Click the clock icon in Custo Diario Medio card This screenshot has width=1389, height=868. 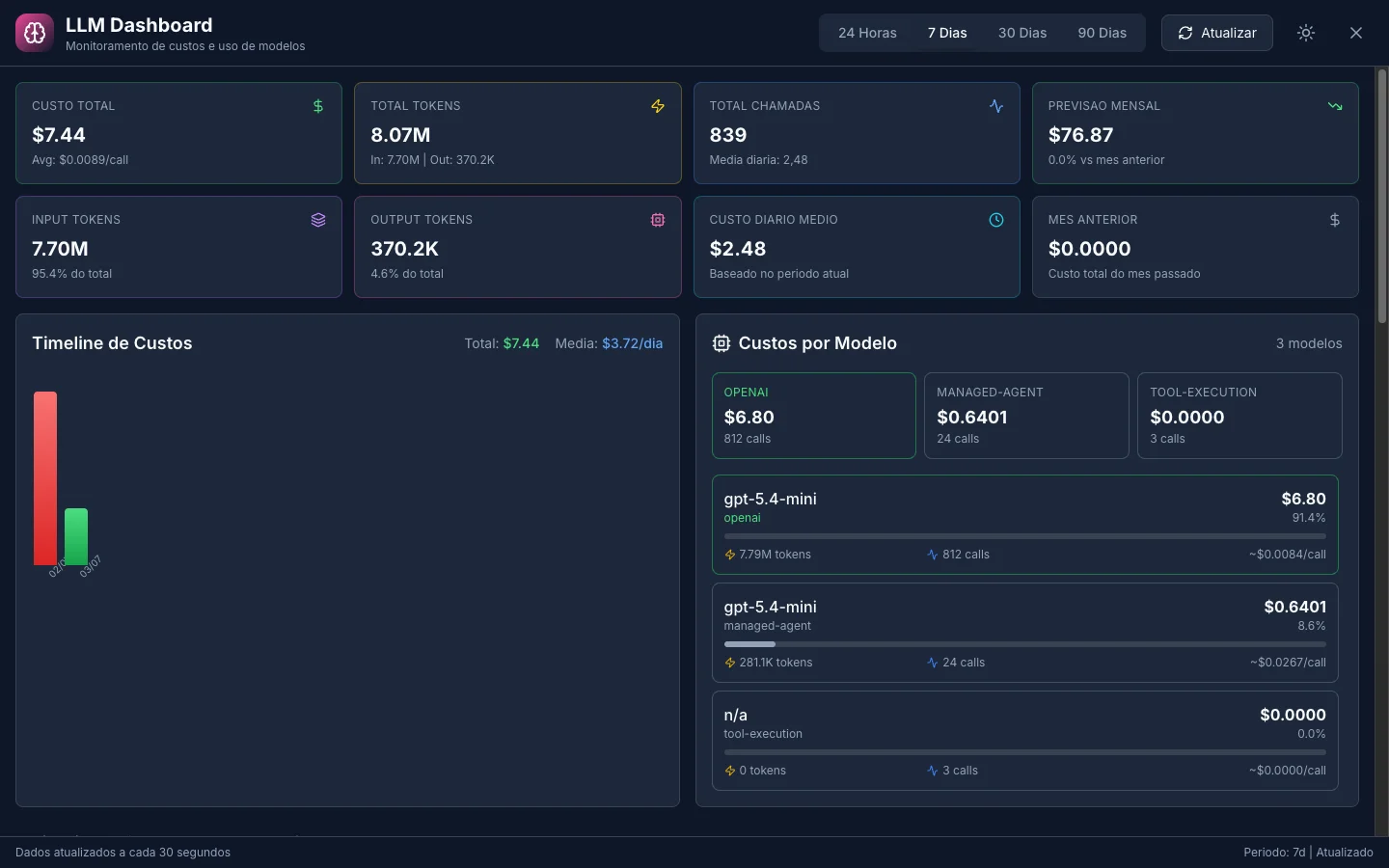tap(996, 220)
